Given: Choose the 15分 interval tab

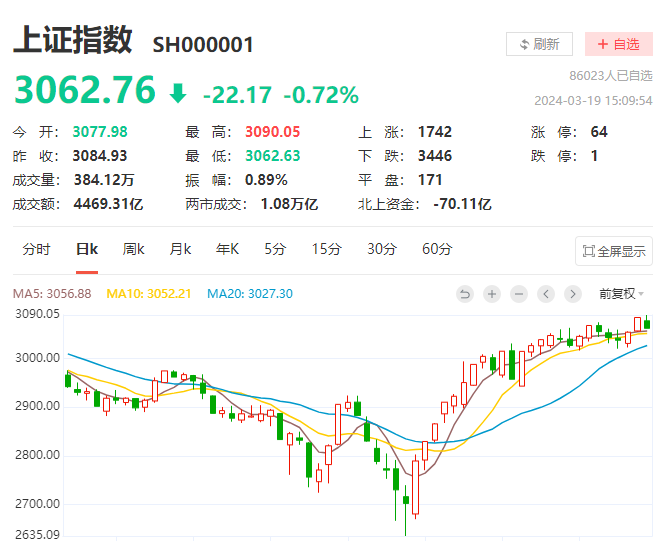Looking at the screenshot, I should tap(326, 249).
